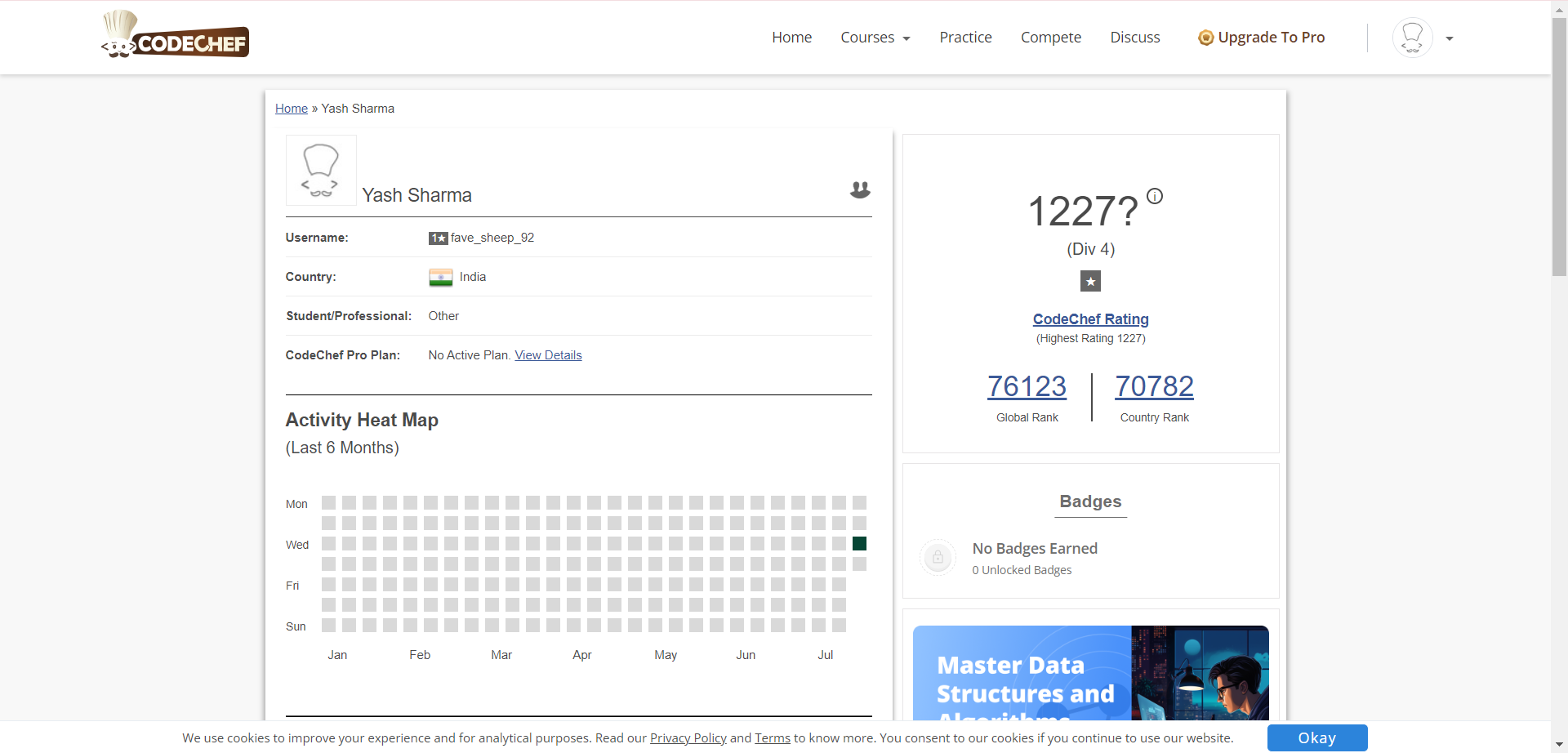This screenshot has width=1568, height=753.
Task: Click the dark green heat map cell
Action: click(859, 544)
